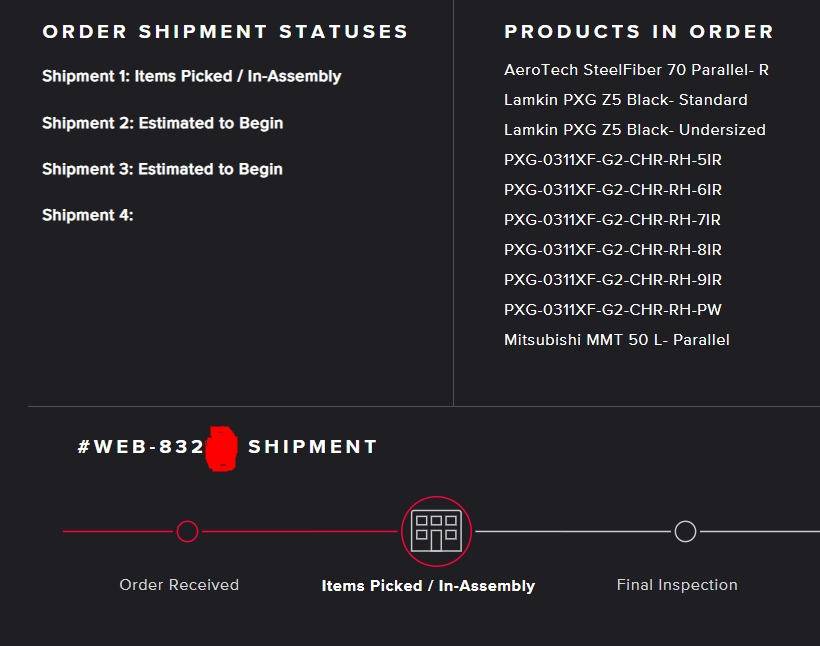Select PXG-0311XF-G2-CHR-RH-6IR product

pos(612,190)
